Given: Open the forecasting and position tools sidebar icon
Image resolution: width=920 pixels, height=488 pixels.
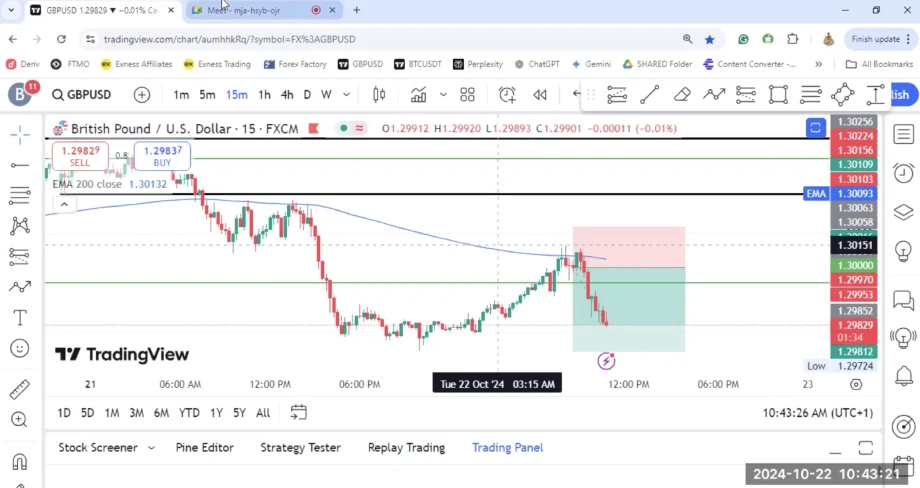Looking at the screenshot, I should 20,256.
